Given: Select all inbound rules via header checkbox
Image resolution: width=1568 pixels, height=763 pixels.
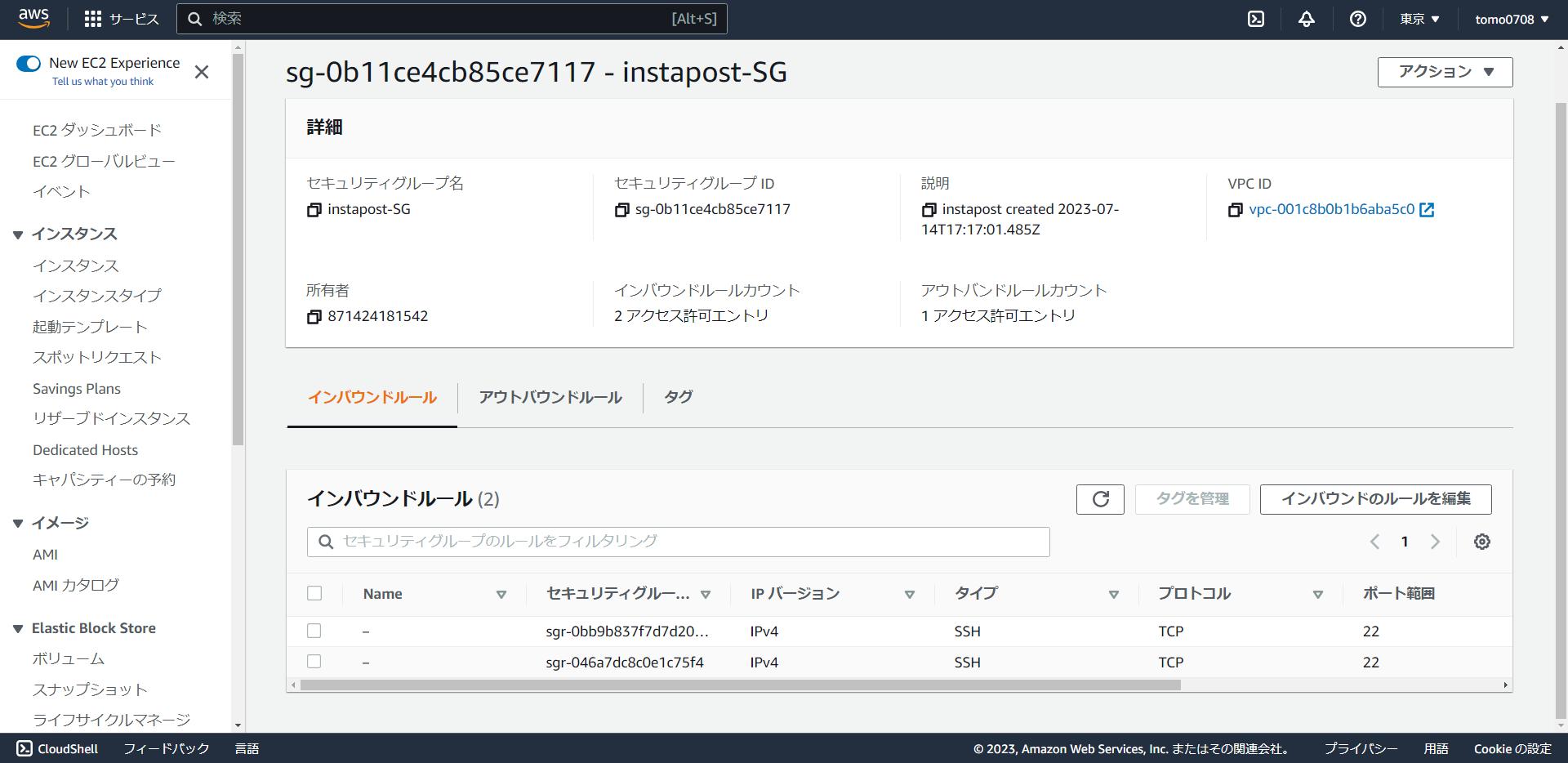Looking at the screenshot, I should point(314,593).
